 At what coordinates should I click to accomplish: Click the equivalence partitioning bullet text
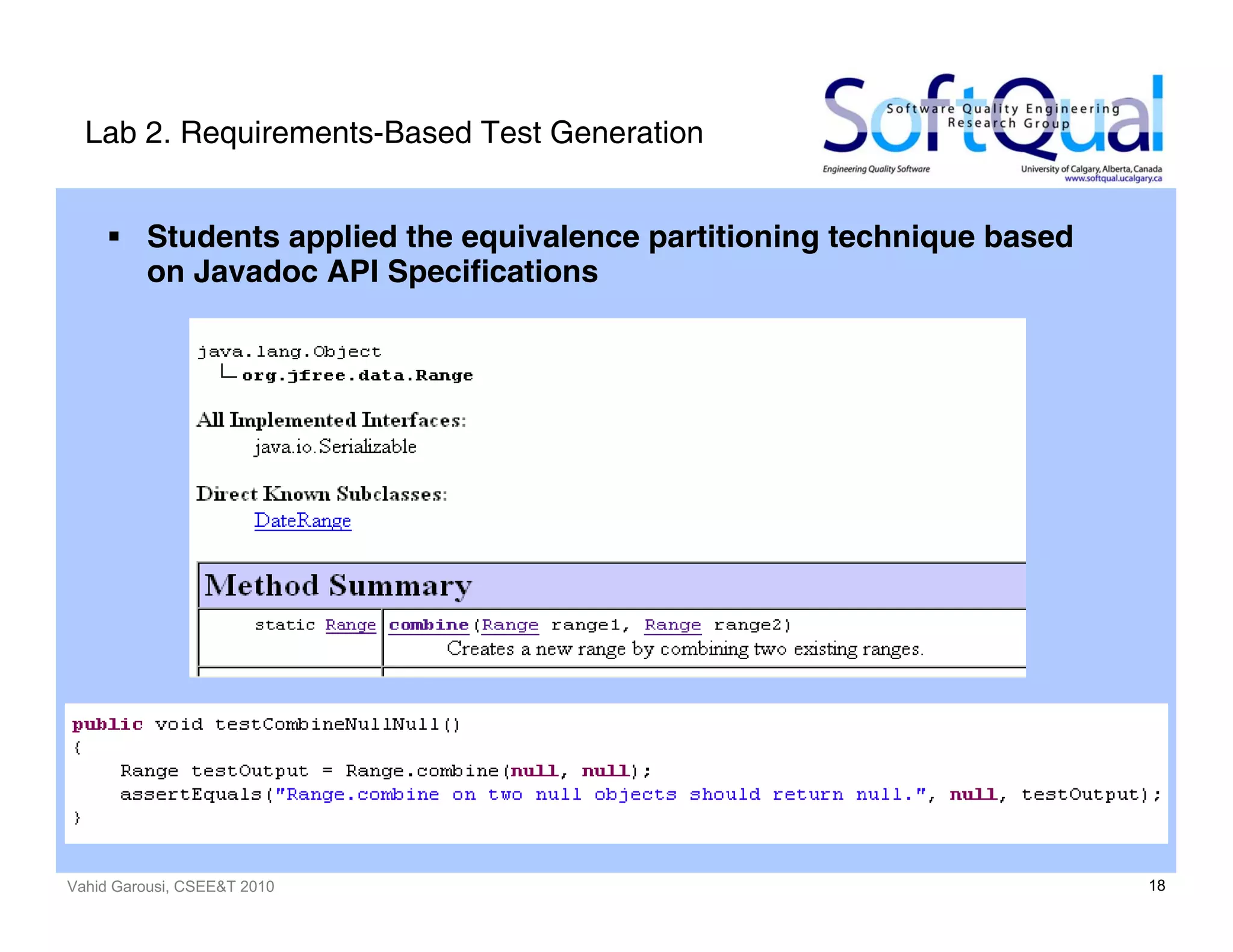click(x=610, y=253)
